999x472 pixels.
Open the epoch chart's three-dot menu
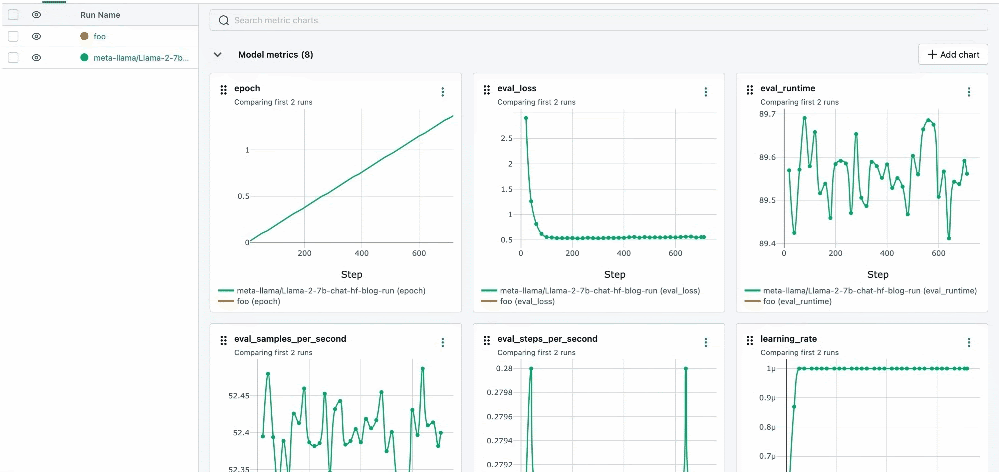coord(443,92)
